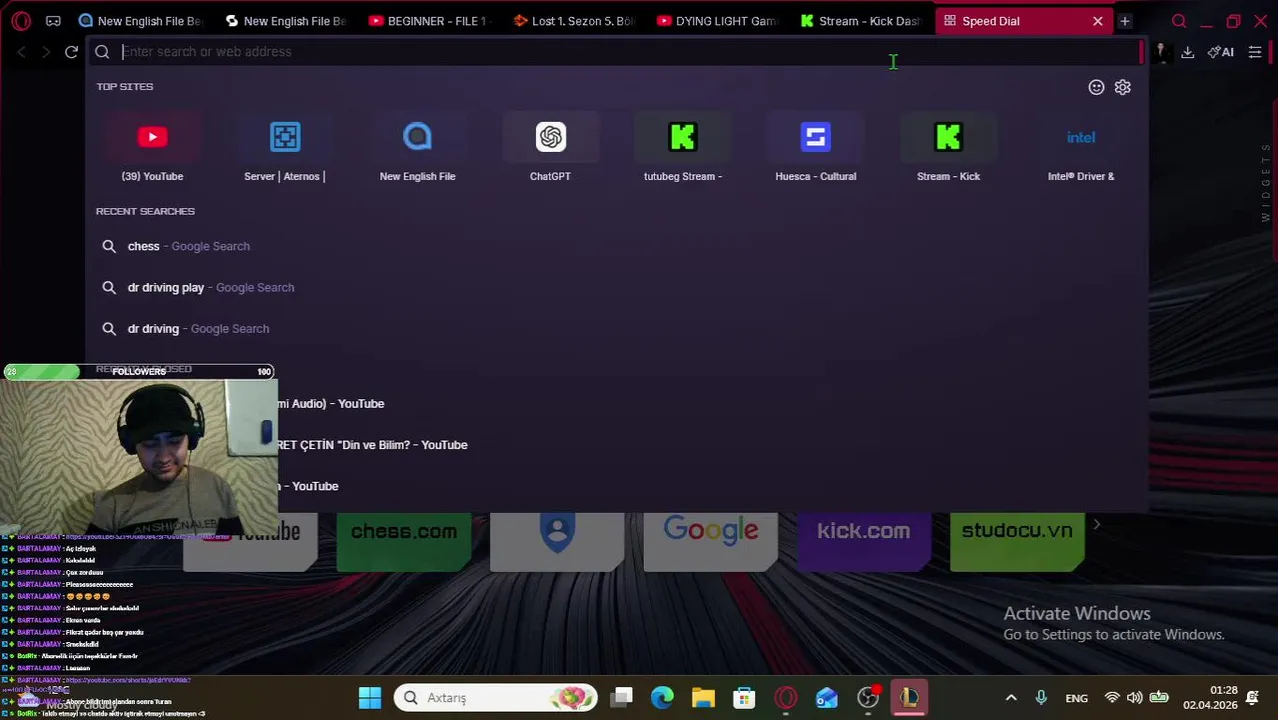Expand the WIDGETS side panel
Screen dimensions: 1278x720
coord(1266,182)
